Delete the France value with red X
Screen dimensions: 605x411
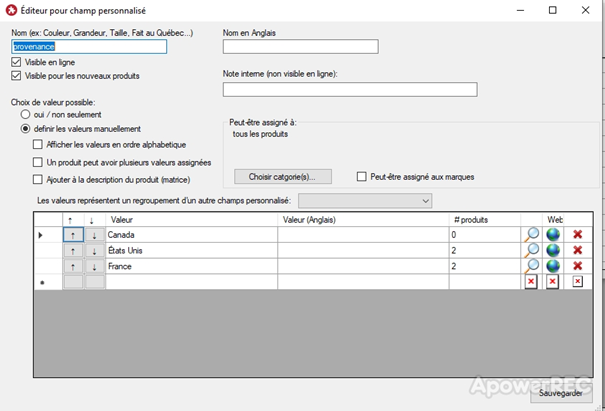[578, 266]
